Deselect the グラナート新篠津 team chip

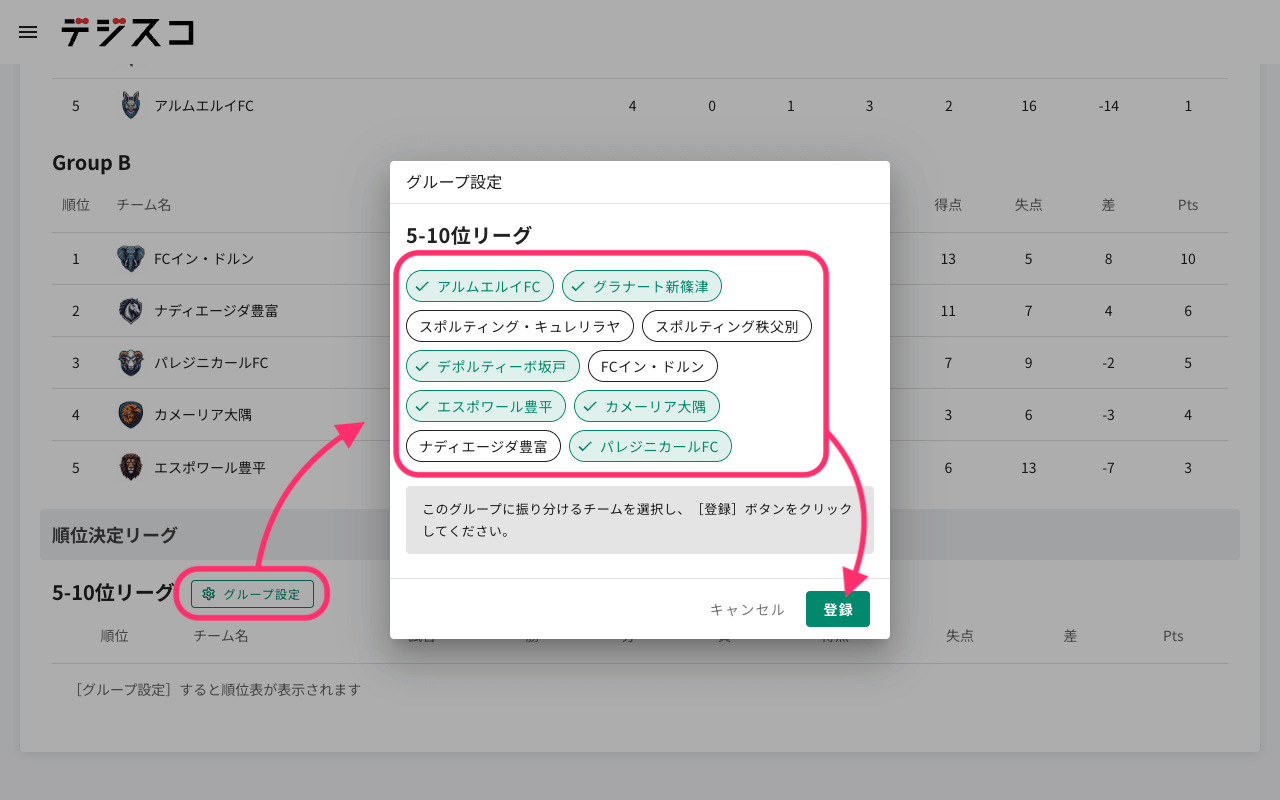click(x=641, y=287)
